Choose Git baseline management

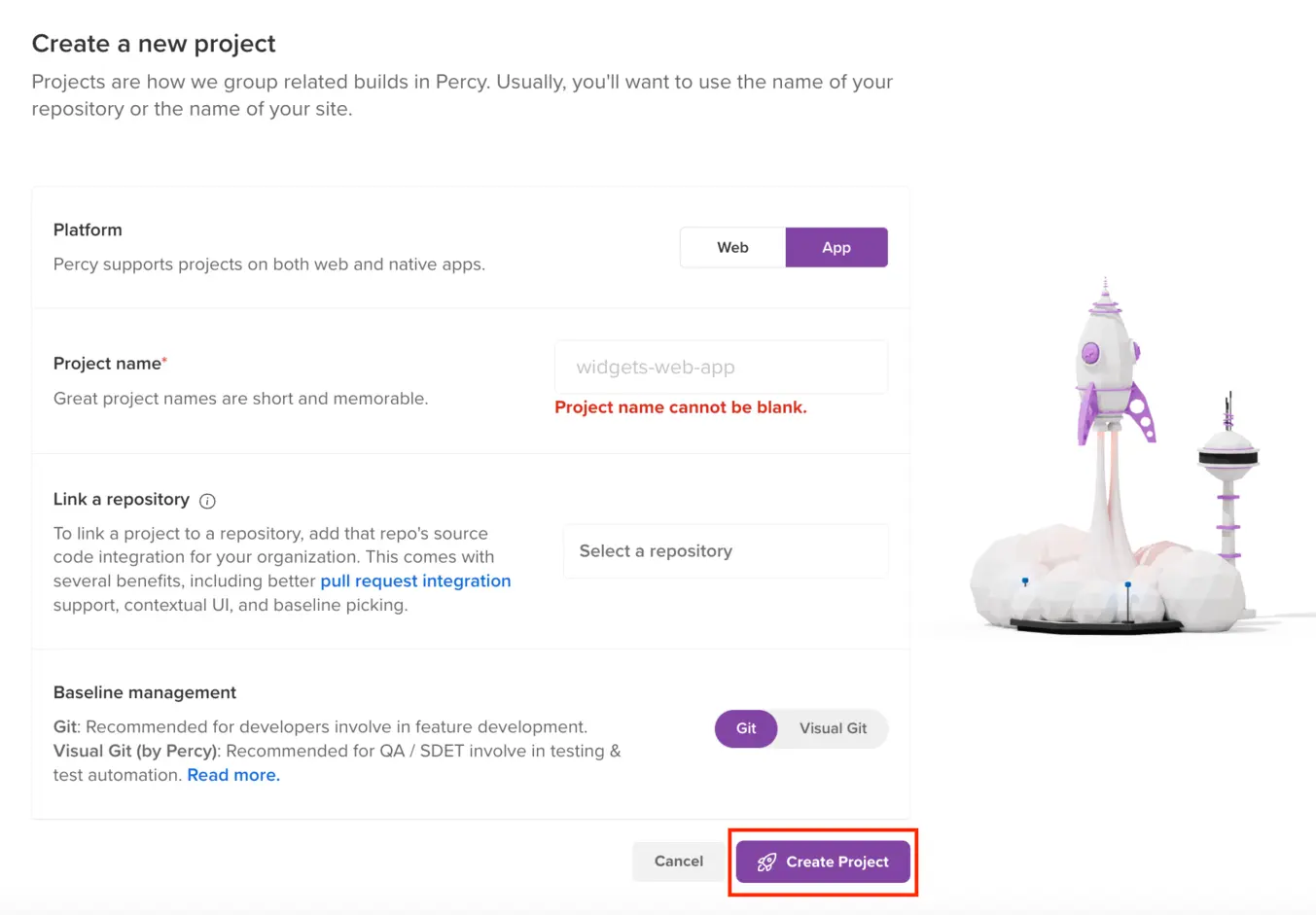[746, 728]
